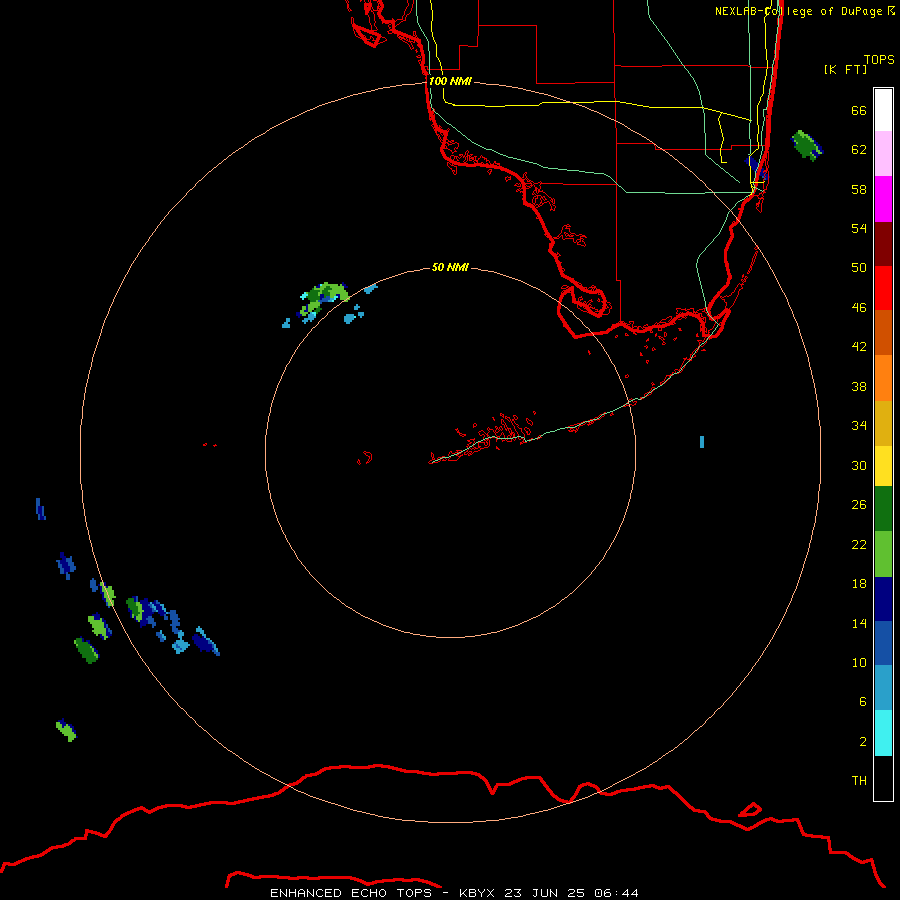Click the magenta legend swatch
Image resolution: width=900 pixels, height=900 pixels.
883,199
